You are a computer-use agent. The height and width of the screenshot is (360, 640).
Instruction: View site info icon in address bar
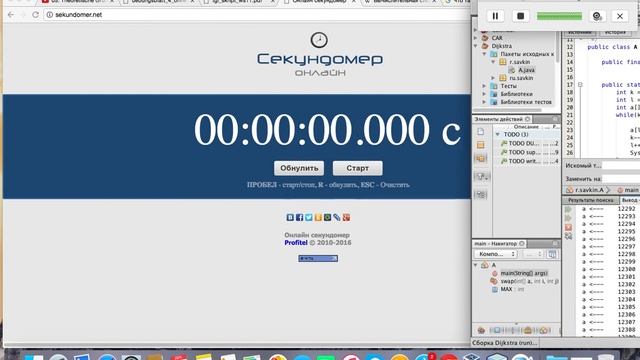(50, 15)
